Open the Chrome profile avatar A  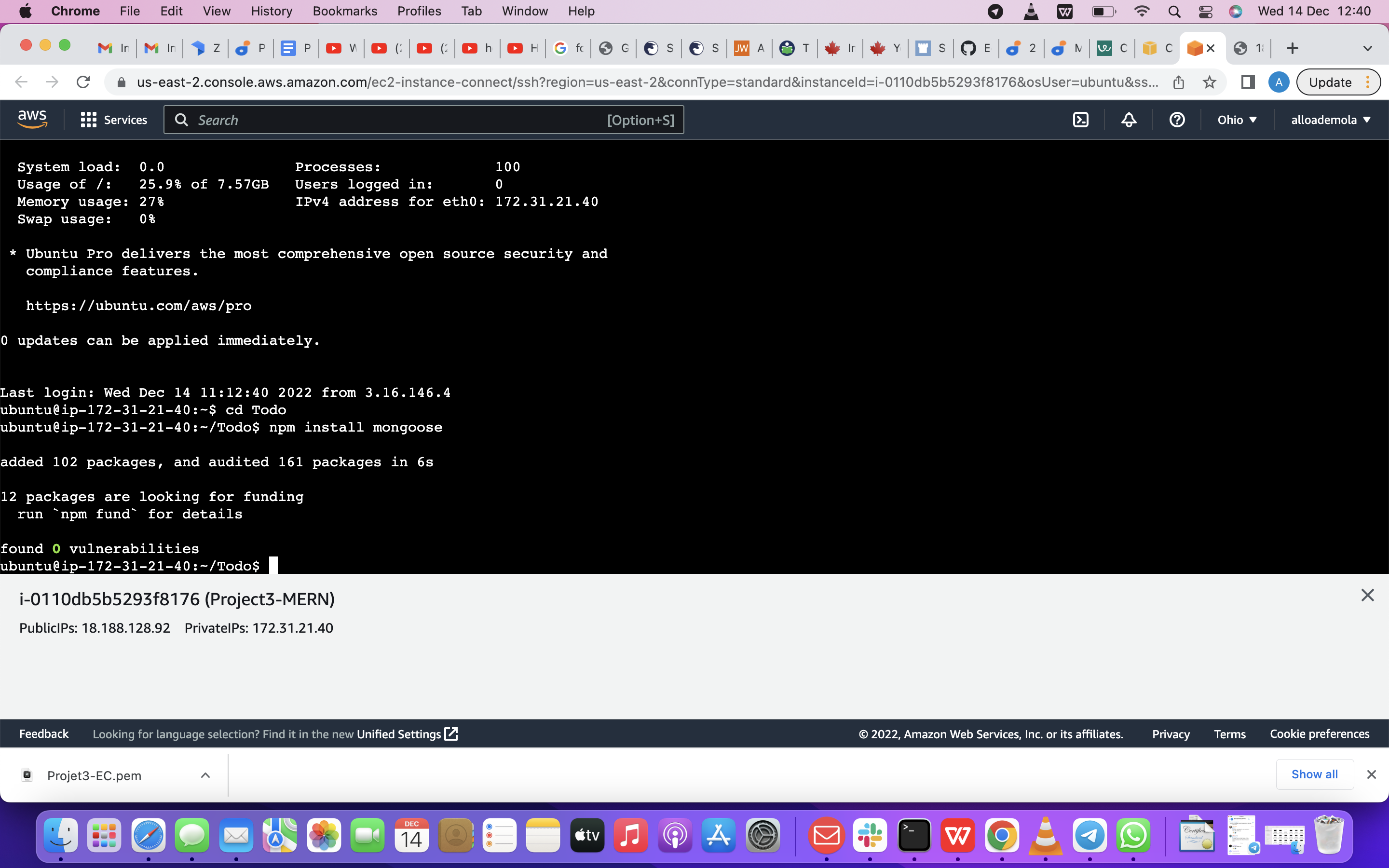point(1279,82)
